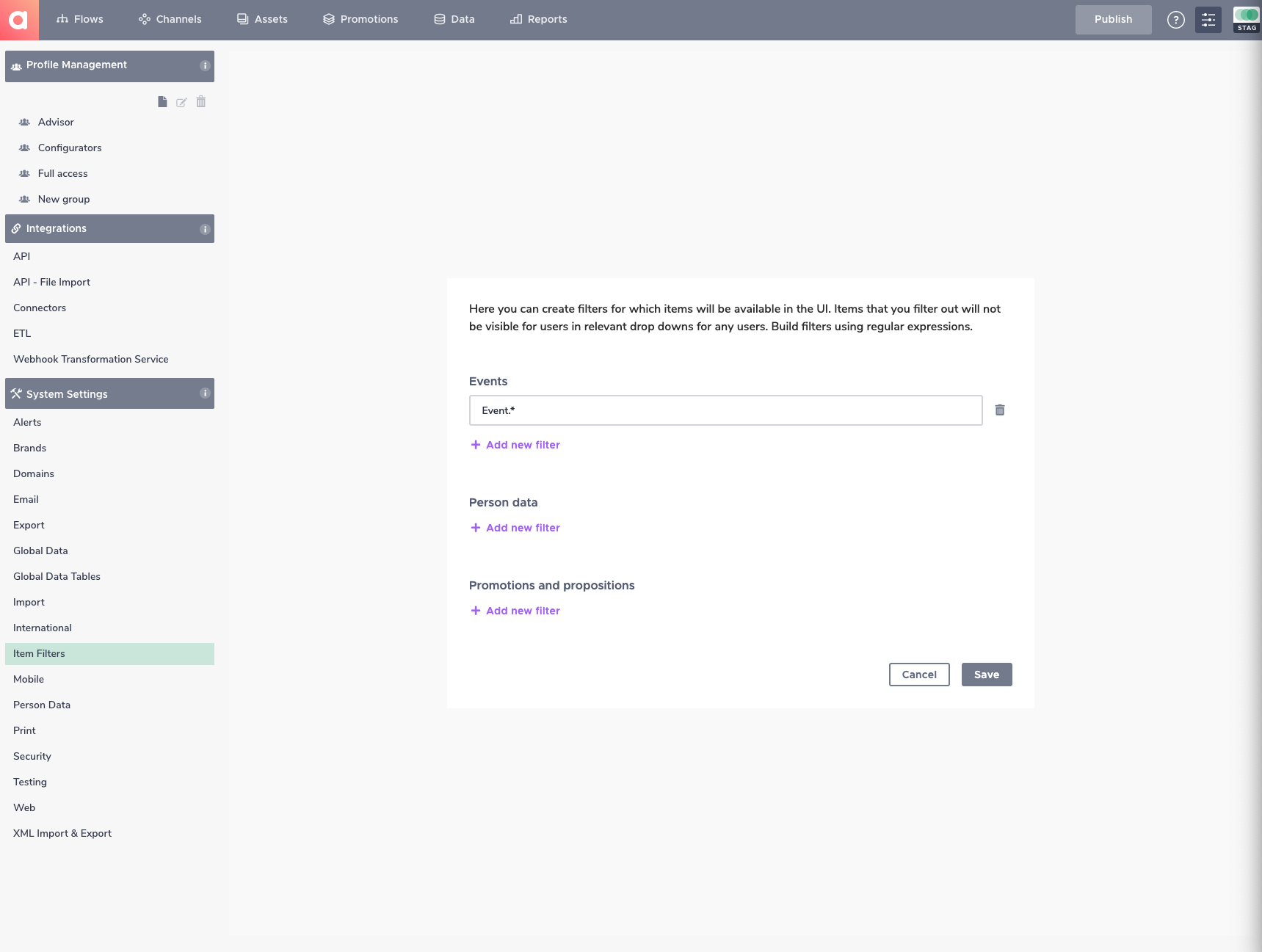This screenshot has width=1262, height=952.
Task: Collapse the Integrations section header
Action: coord(109,229)
